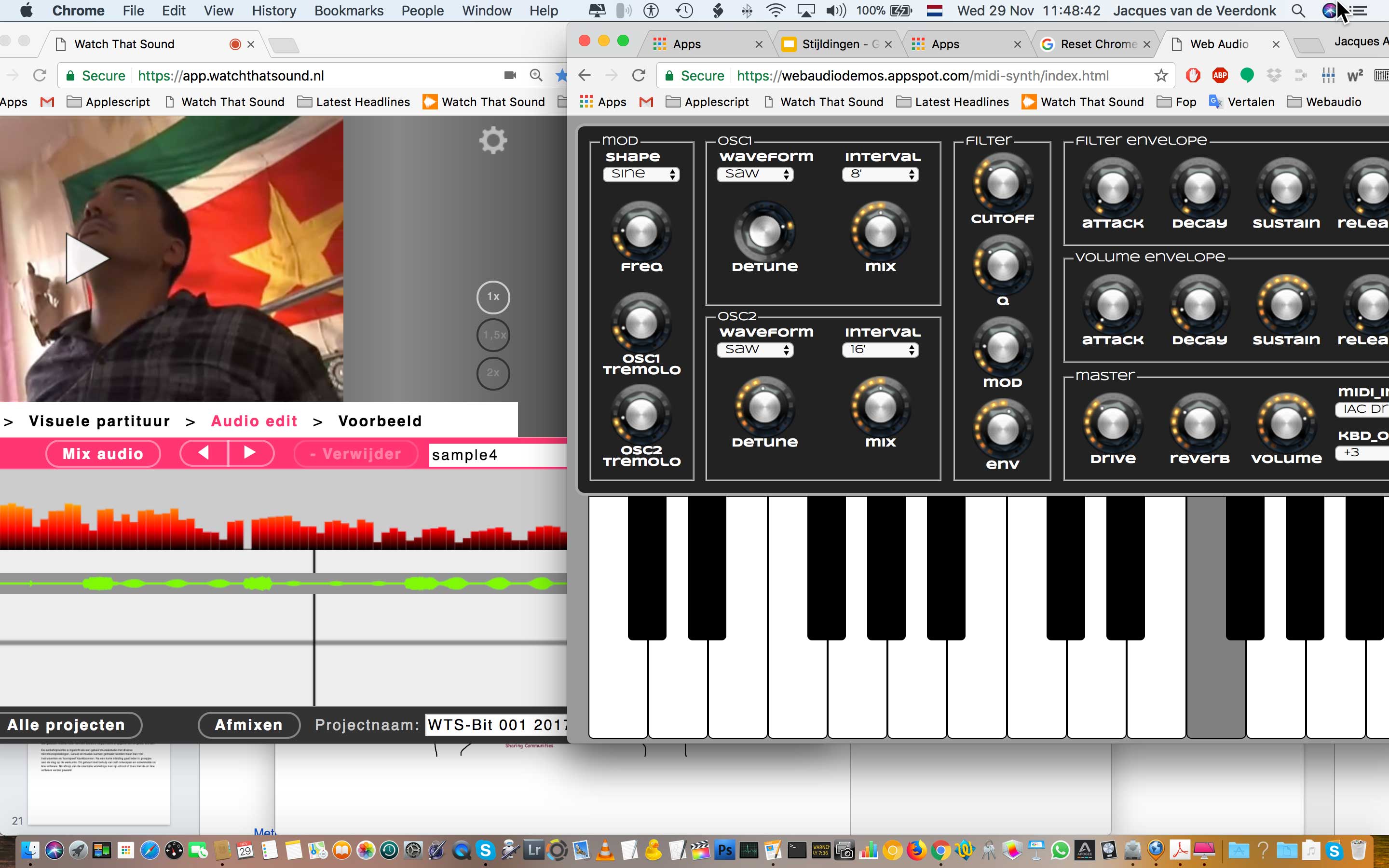Click the previous arrow next to Mix audio
The width and height of the screenshot is (1389, 868).
point(204,453)
